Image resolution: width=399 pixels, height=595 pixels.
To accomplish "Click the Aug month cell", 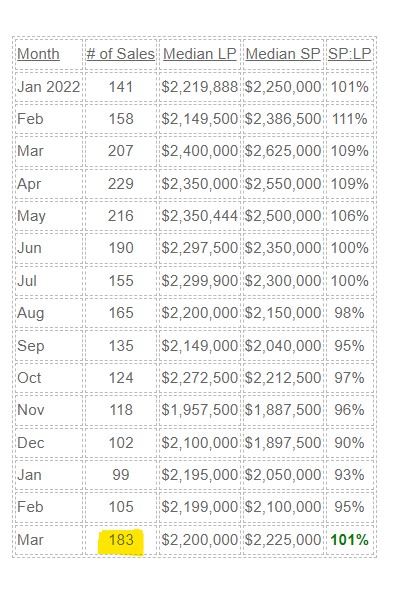I will 31,313.
